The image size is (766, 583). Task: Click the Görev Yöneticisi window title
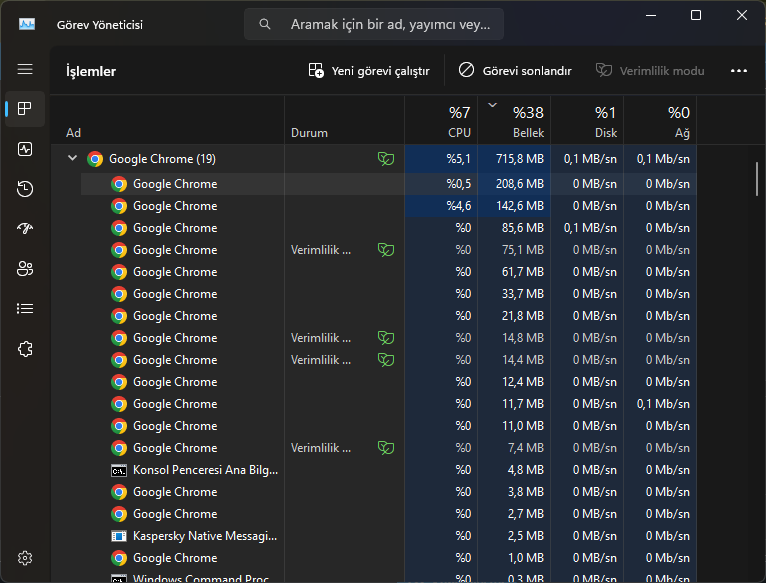tap(100, 24)
